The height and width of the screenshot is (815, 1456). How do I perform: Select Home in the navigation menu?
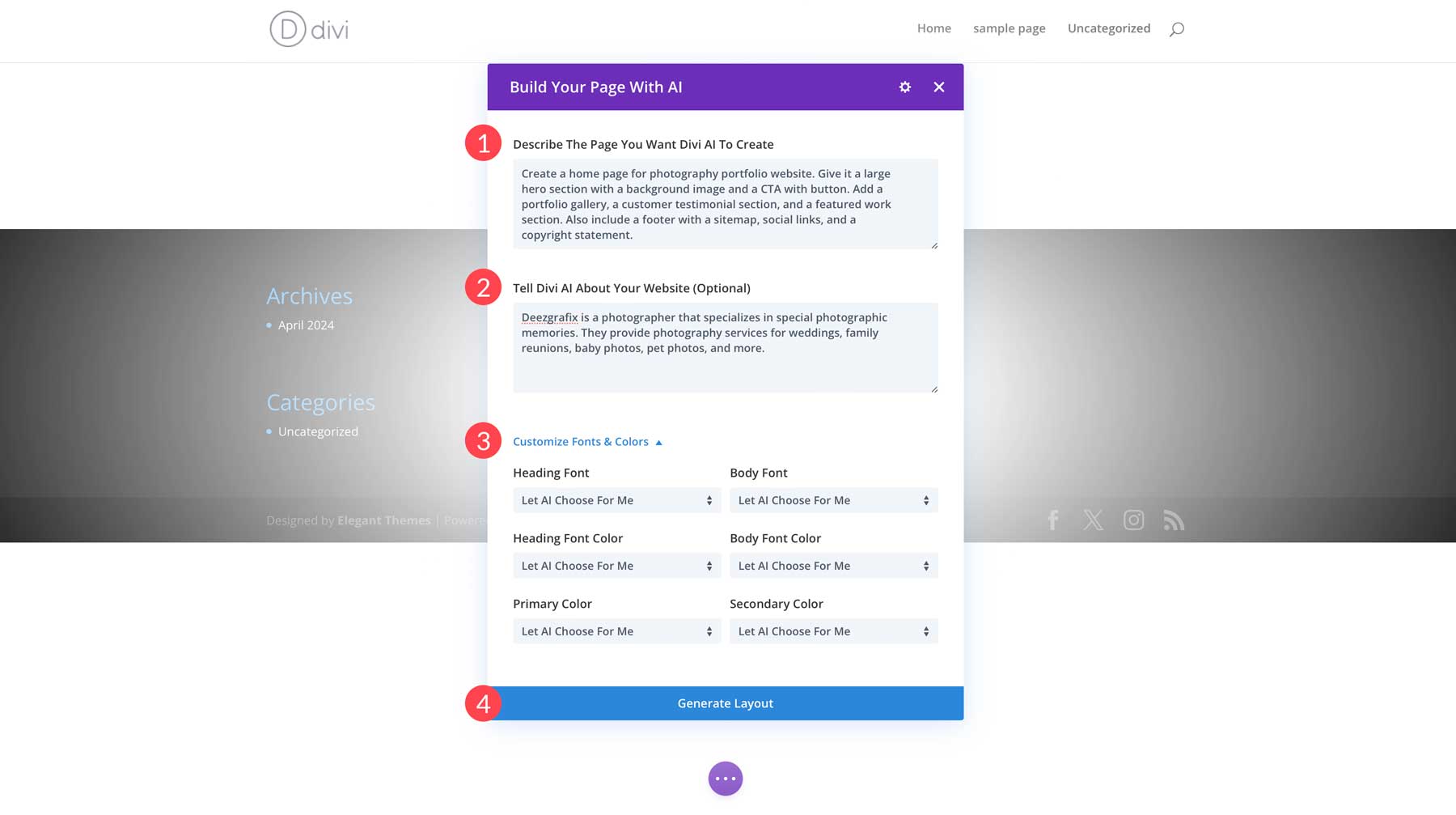[x=934, y=28]
